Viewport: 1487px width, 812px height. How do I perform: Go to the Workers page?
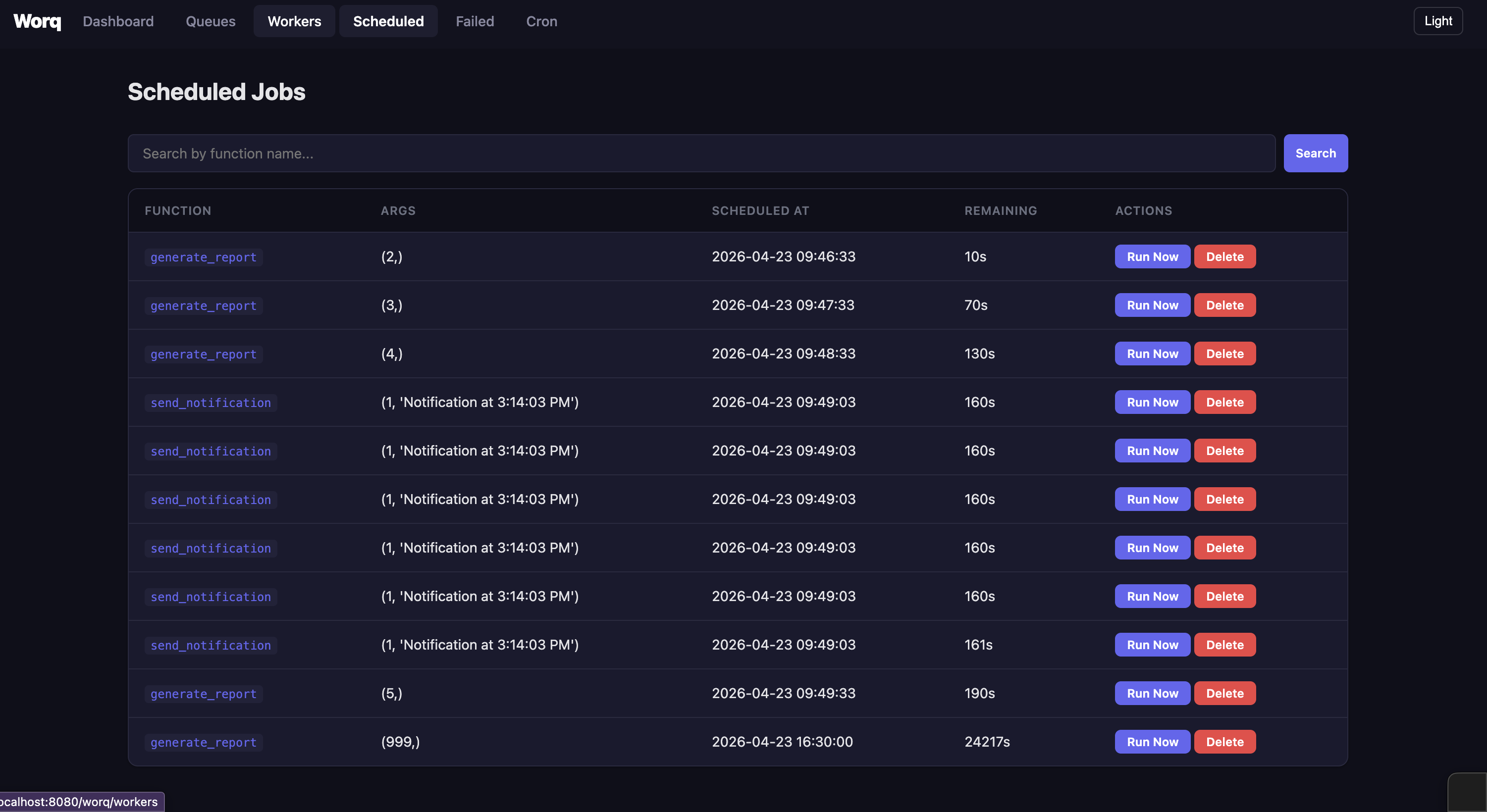tap(294, 21)
